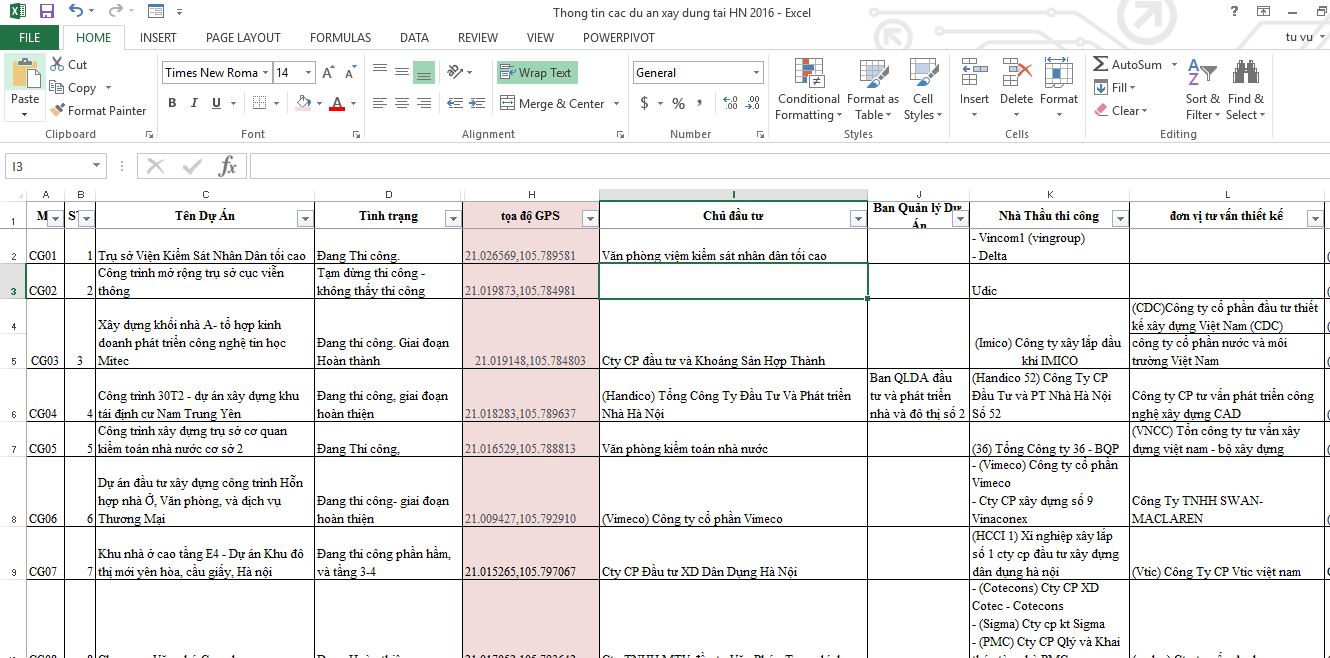Image resolution: width=1330 pixels, height=658 pixels.
Task: Open the font name dropdown
Action: [x=266, y=73]
